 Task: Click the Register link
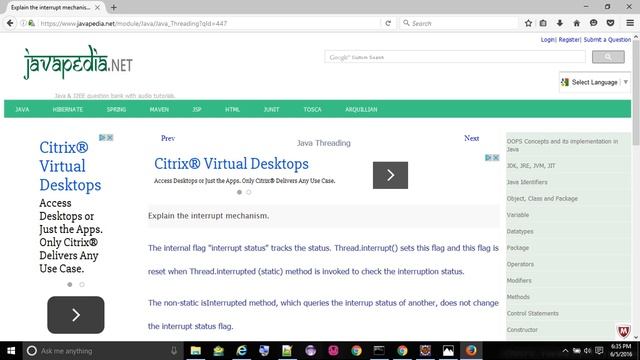[569, 40]
